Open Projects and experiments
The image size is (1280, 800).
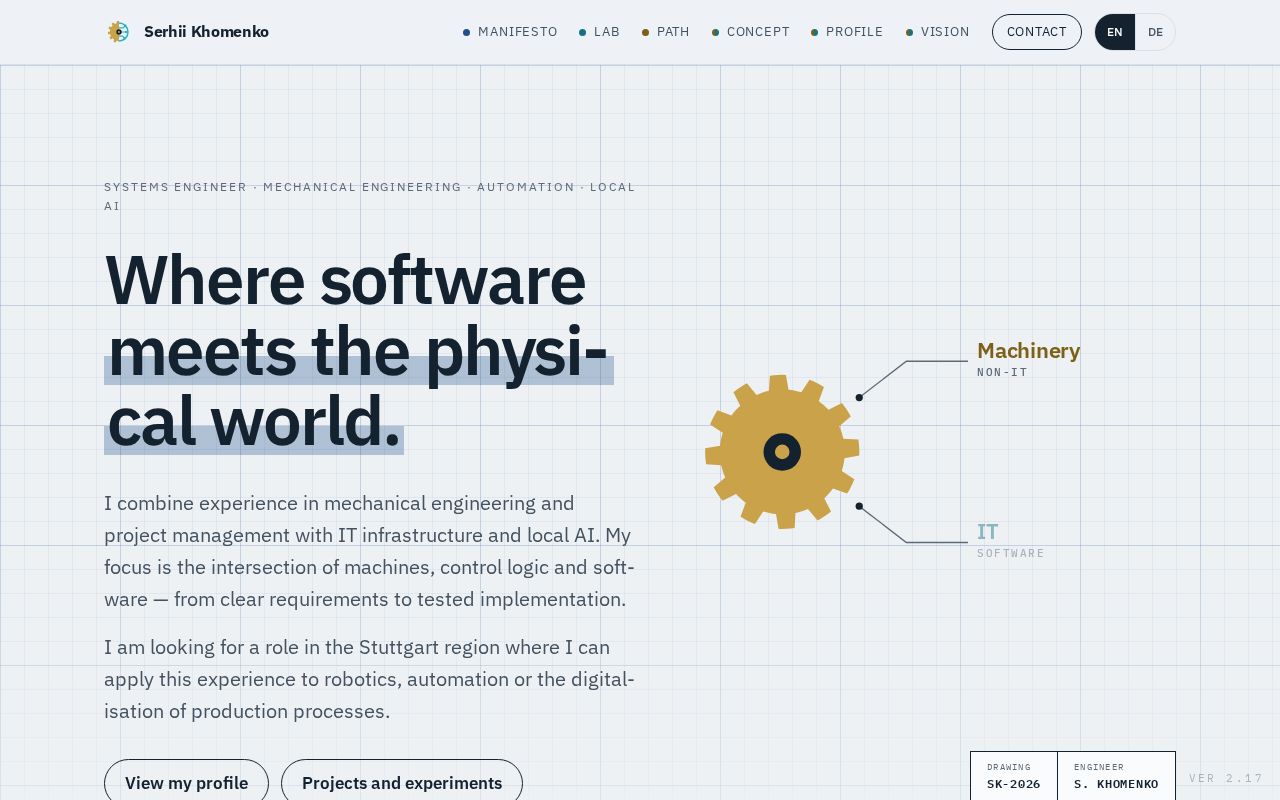pos(402,782)
